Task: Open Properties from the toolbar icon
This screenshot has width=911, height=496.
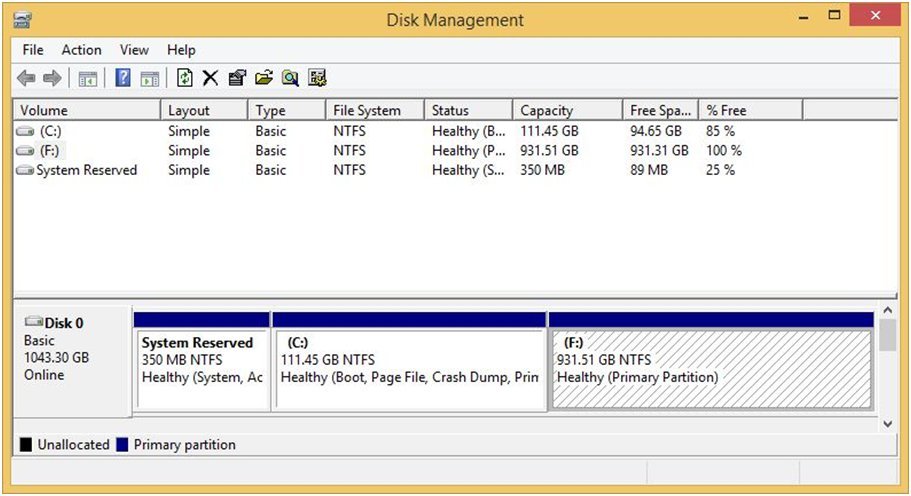Action: pos(237,78)
